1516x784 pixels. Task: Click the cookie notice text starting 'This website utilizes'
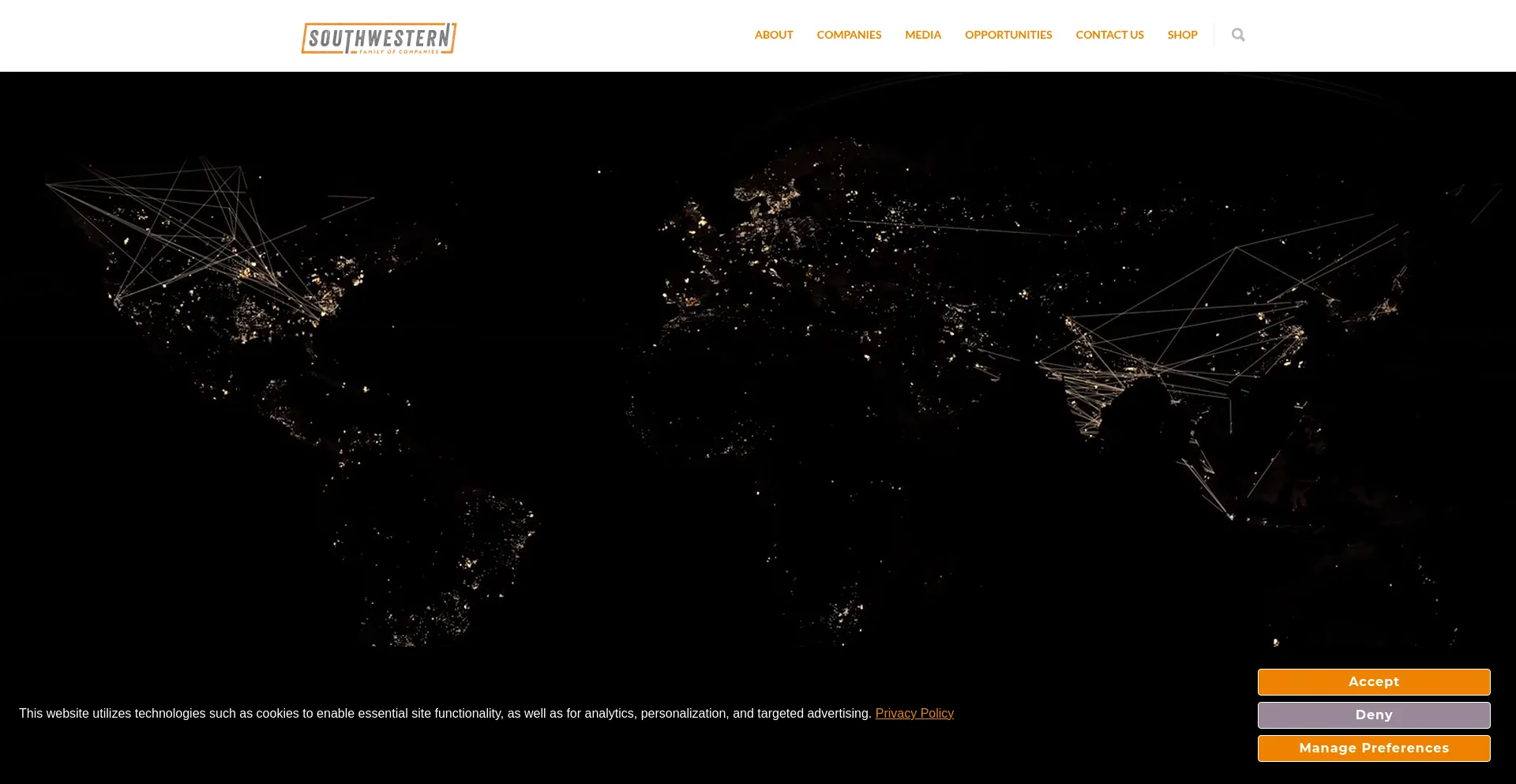445,714
